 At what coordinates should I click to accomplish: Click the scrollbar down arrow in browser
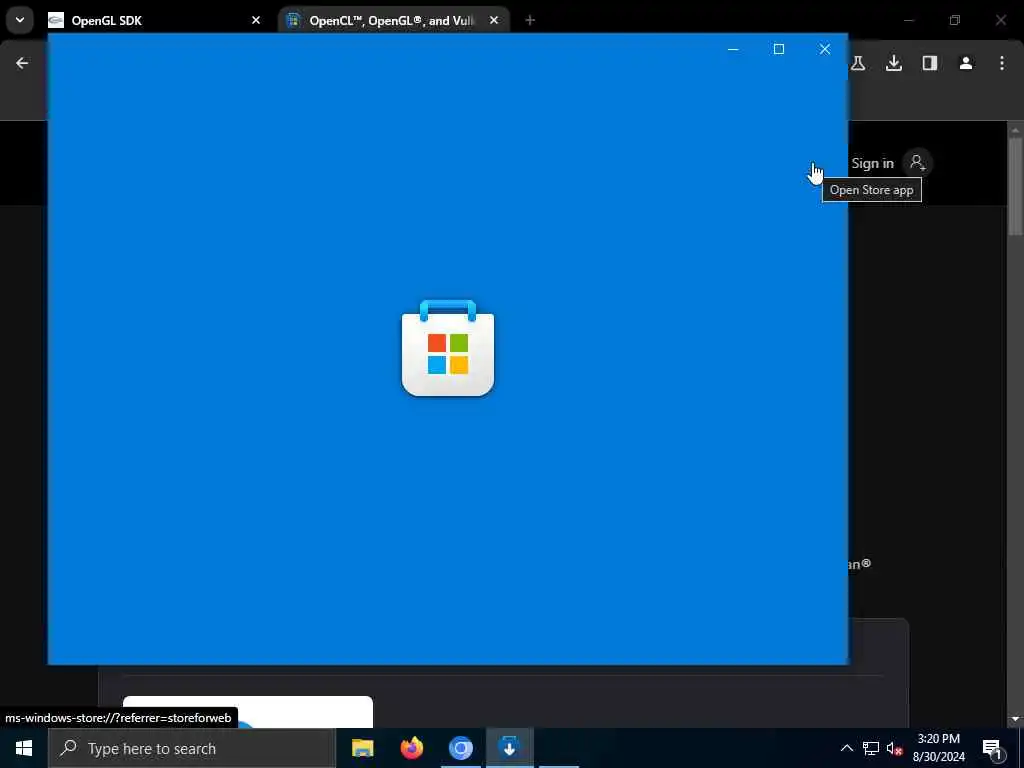[x=1015, y=719]
